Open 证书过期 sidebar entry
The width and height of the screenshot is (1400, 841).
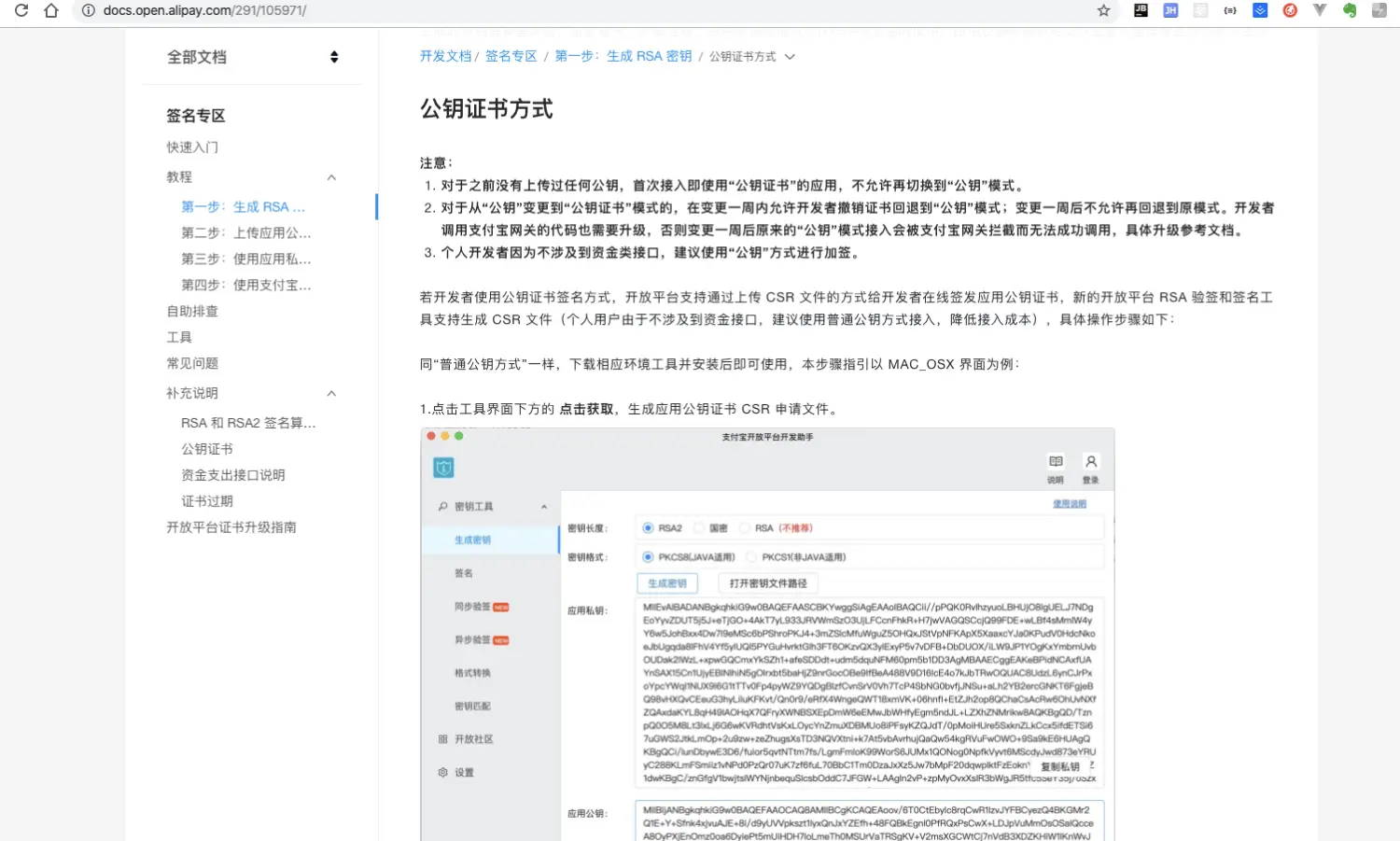pos(207,501)
